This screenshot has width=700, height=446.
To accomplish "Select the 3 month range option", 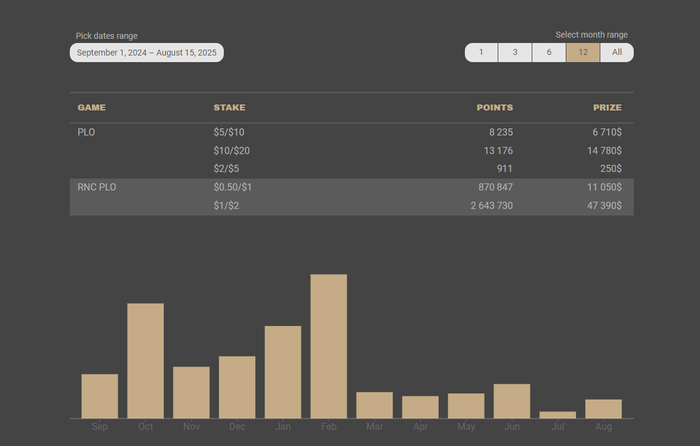I will pos(515,53).
